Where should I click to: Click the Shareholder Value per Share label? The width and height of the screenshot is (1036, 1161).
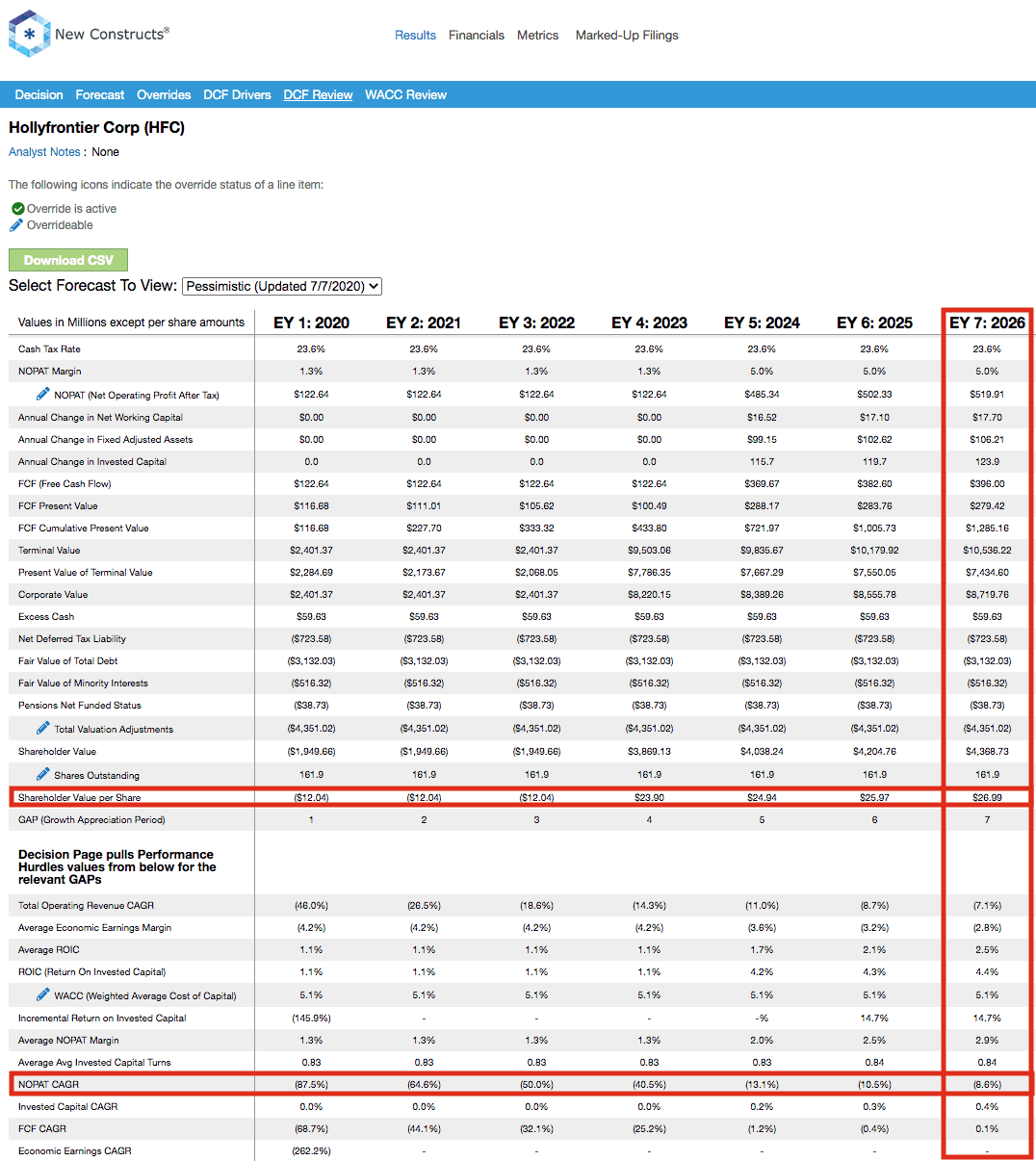79,798
